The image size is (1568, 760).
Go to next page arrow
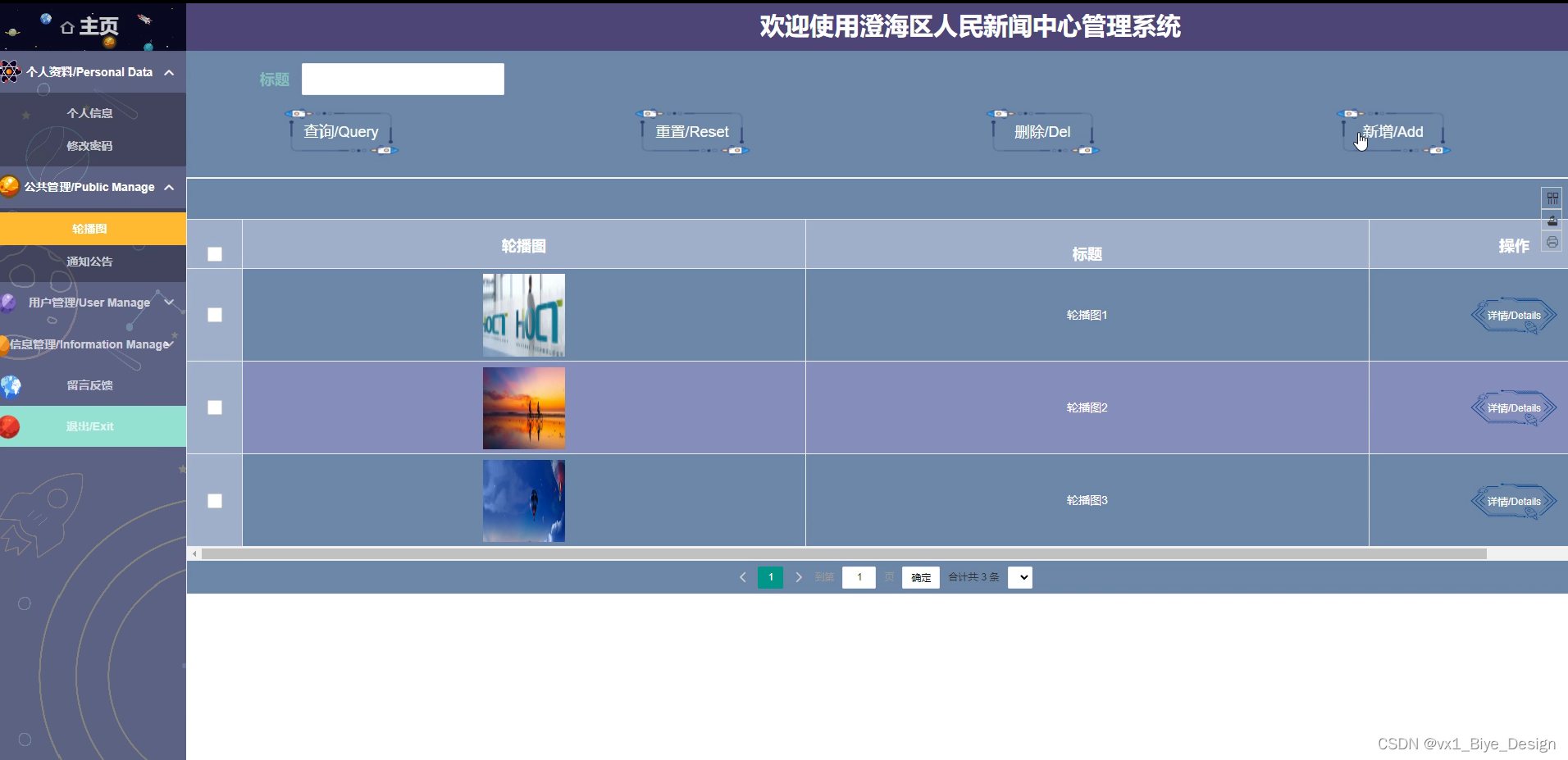tap(799, 577)
